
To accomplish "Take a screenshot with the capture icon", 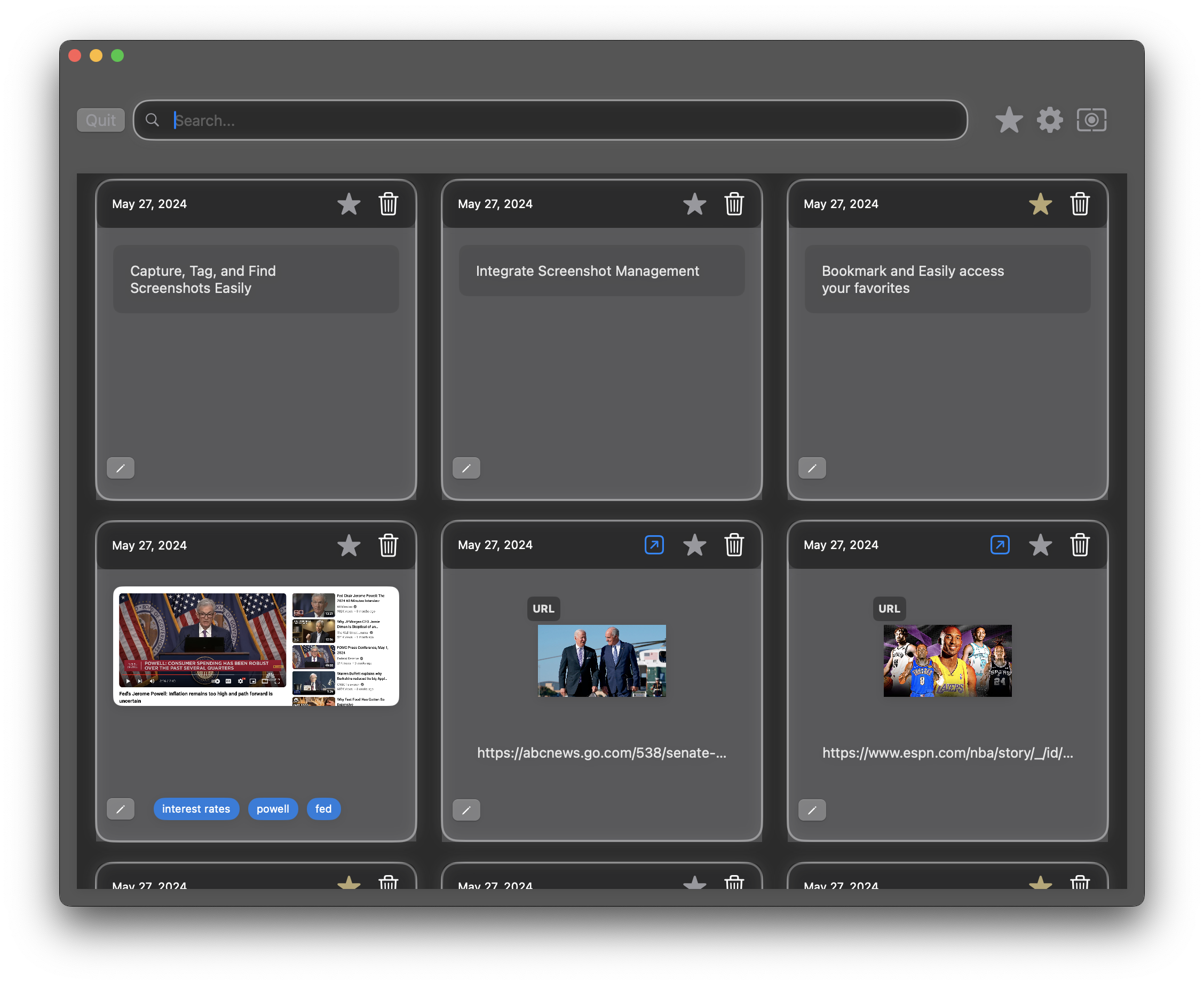I will (x=1091, y=120).
